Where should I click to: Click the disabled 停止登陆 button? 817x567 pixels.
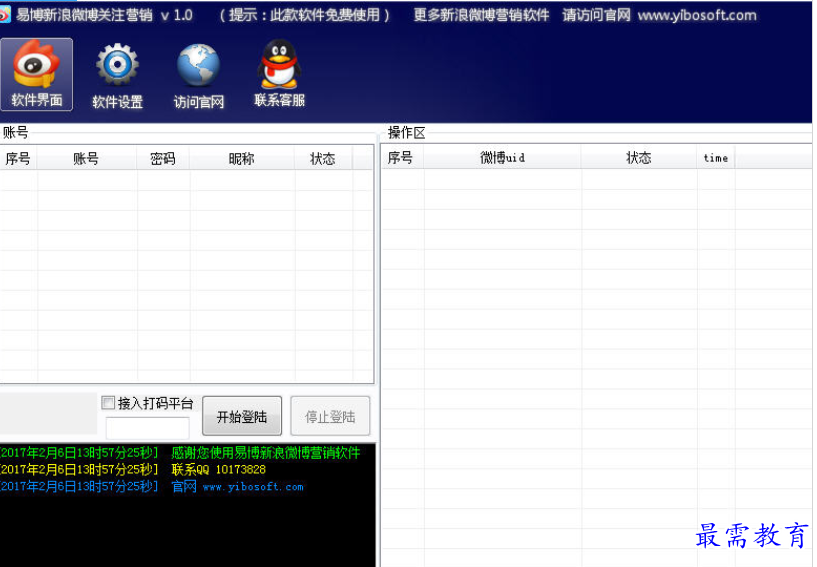(330, 416)
